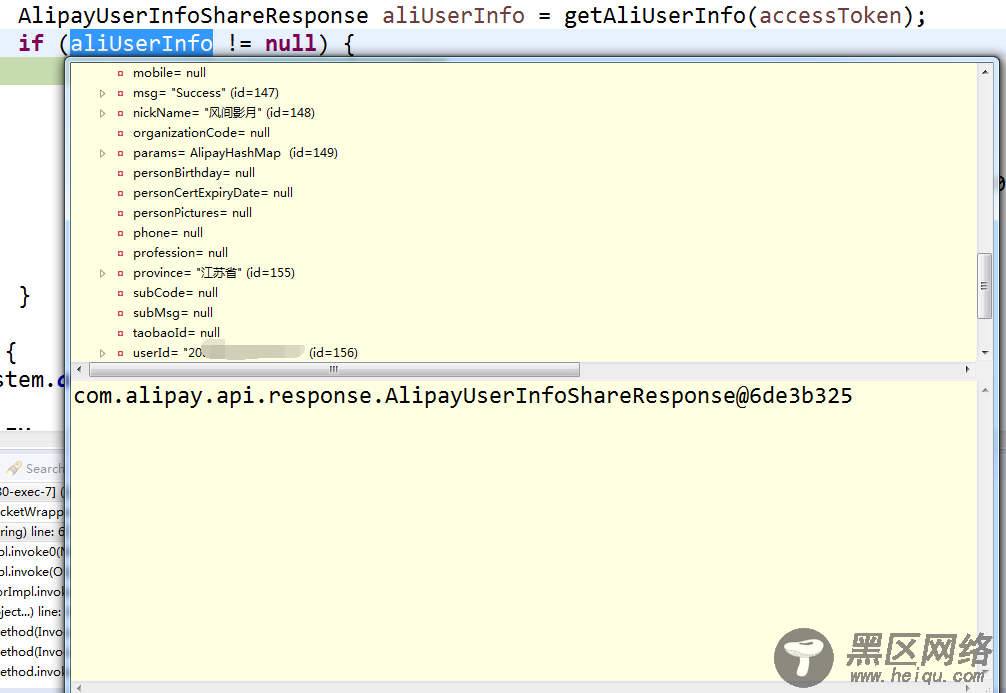Click the field icon beside personBirthday
This screenshot has width=1006, height=693.
point(120,173)
